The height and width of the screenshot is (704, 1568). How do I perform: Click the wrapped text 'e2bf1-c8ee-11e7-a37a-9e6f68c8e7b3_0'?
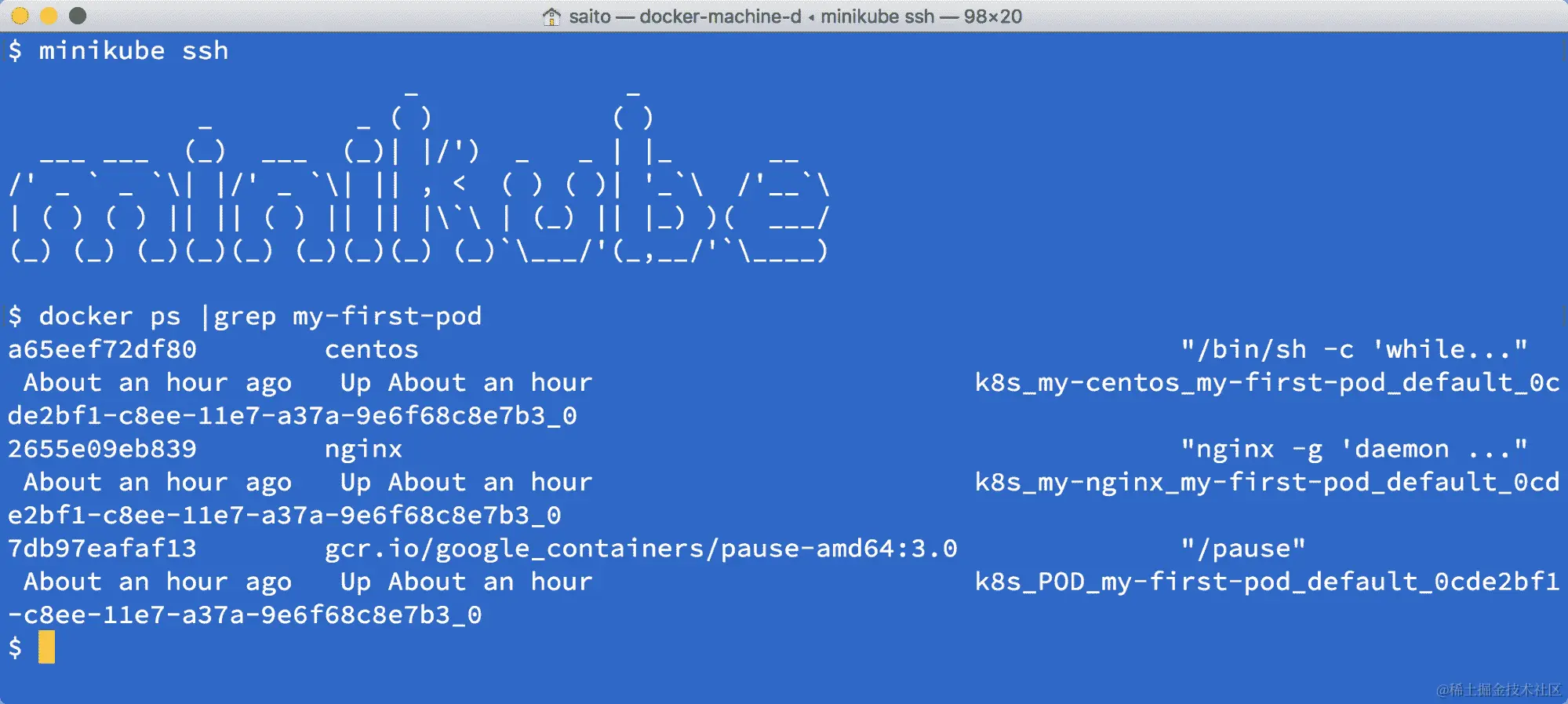click(x=285, y=515)
